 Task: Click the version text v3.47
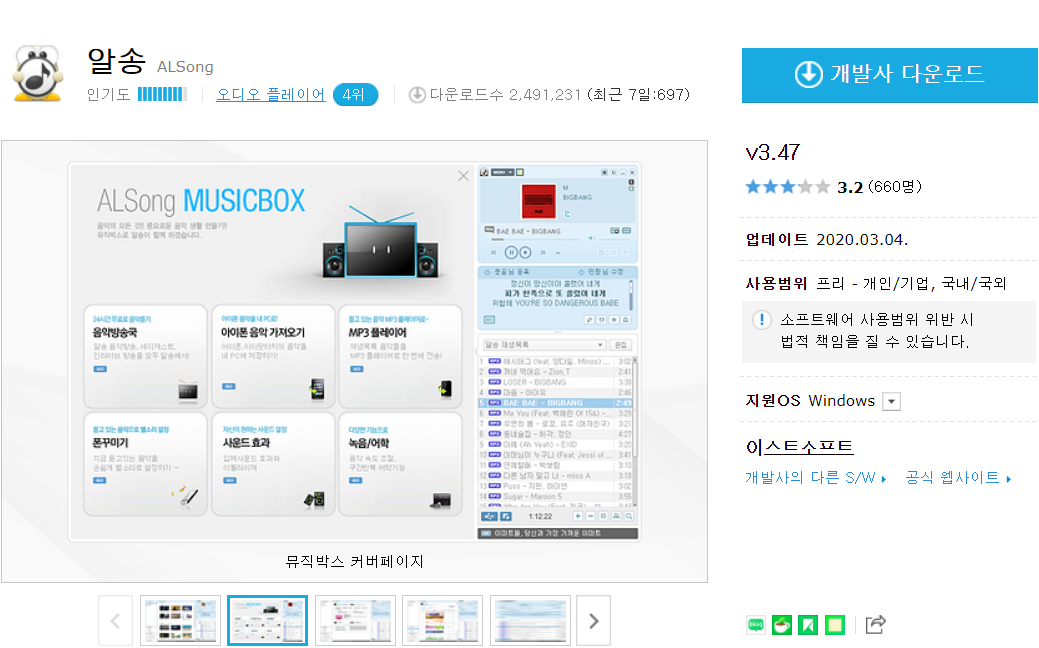[773, 152]
